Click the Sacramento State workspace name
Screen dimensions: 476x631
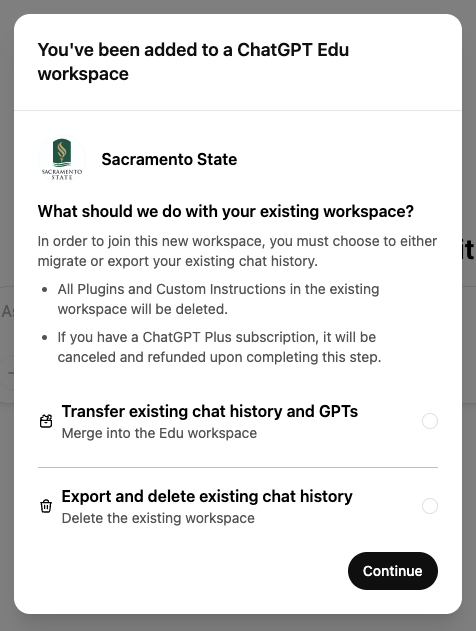[x=169, y=159]
